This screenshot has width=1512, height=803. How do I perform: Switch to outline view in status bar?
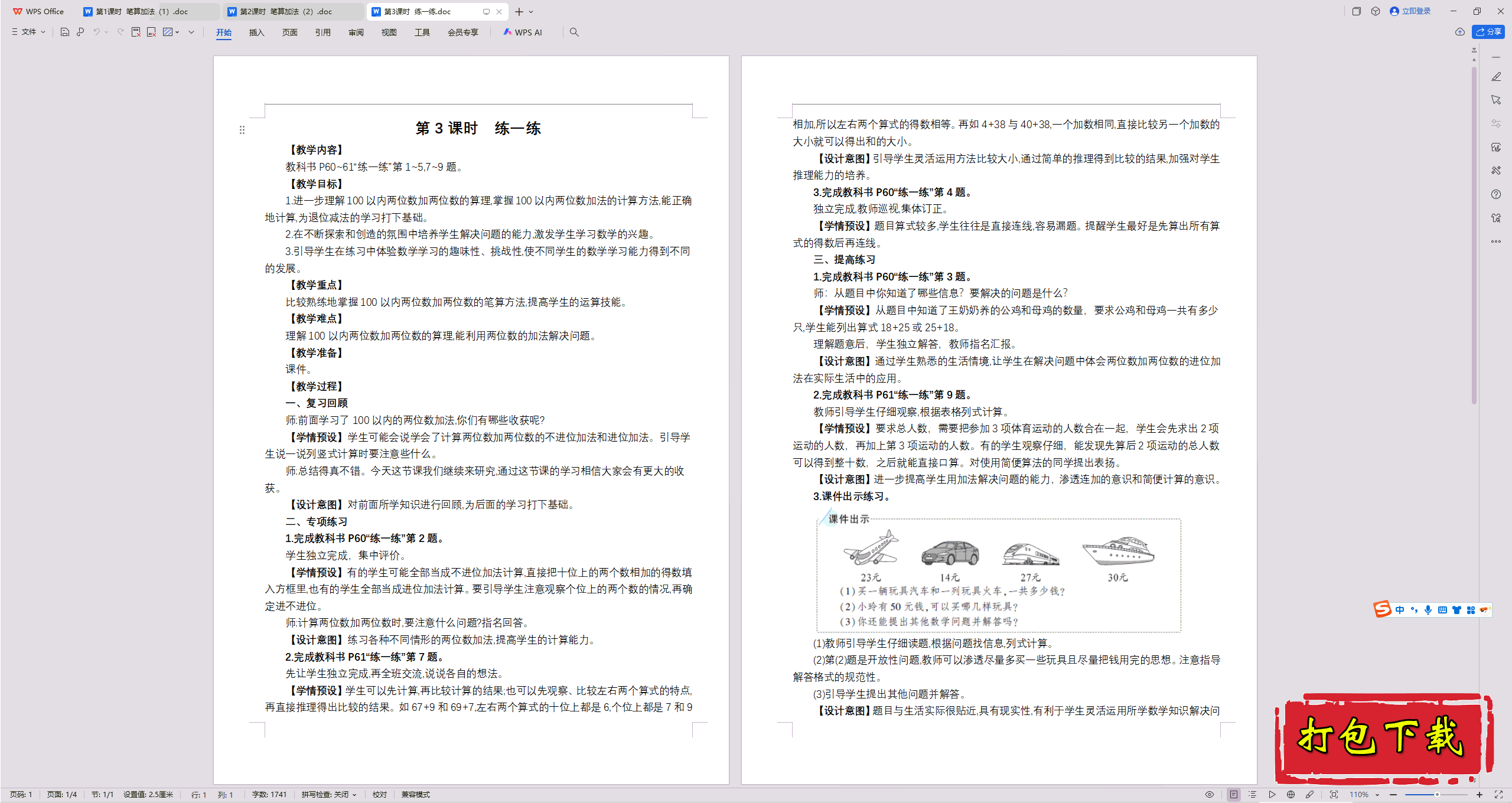pos(1253,795)
